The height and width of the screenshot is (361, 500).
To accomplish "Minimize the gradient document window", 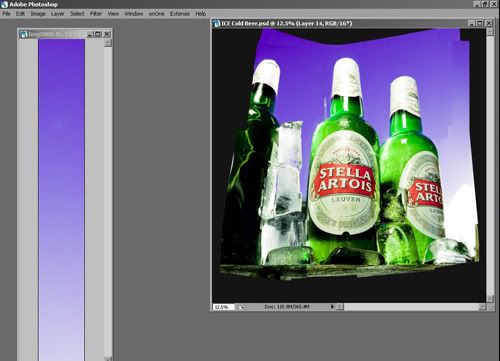I will pyautogui.click(x=90, y=34).
